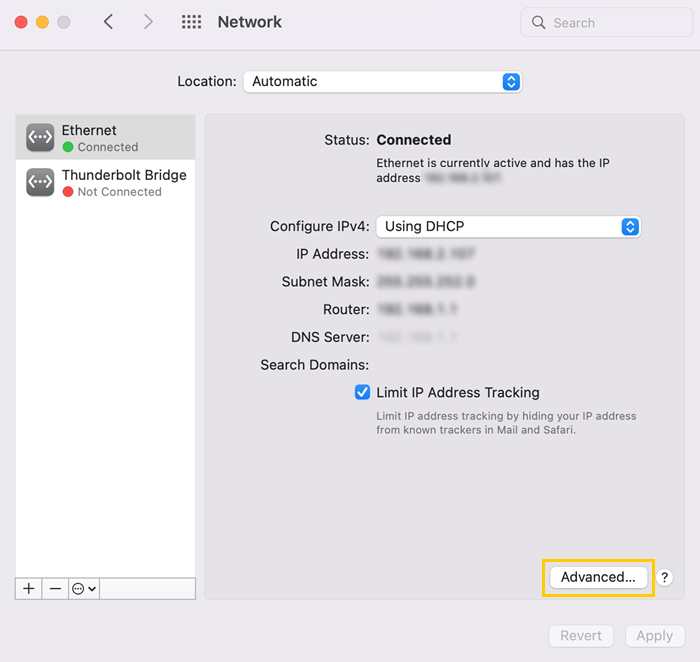Add a new network service with plus
700x662 pixels.
[x=29, y=589]
